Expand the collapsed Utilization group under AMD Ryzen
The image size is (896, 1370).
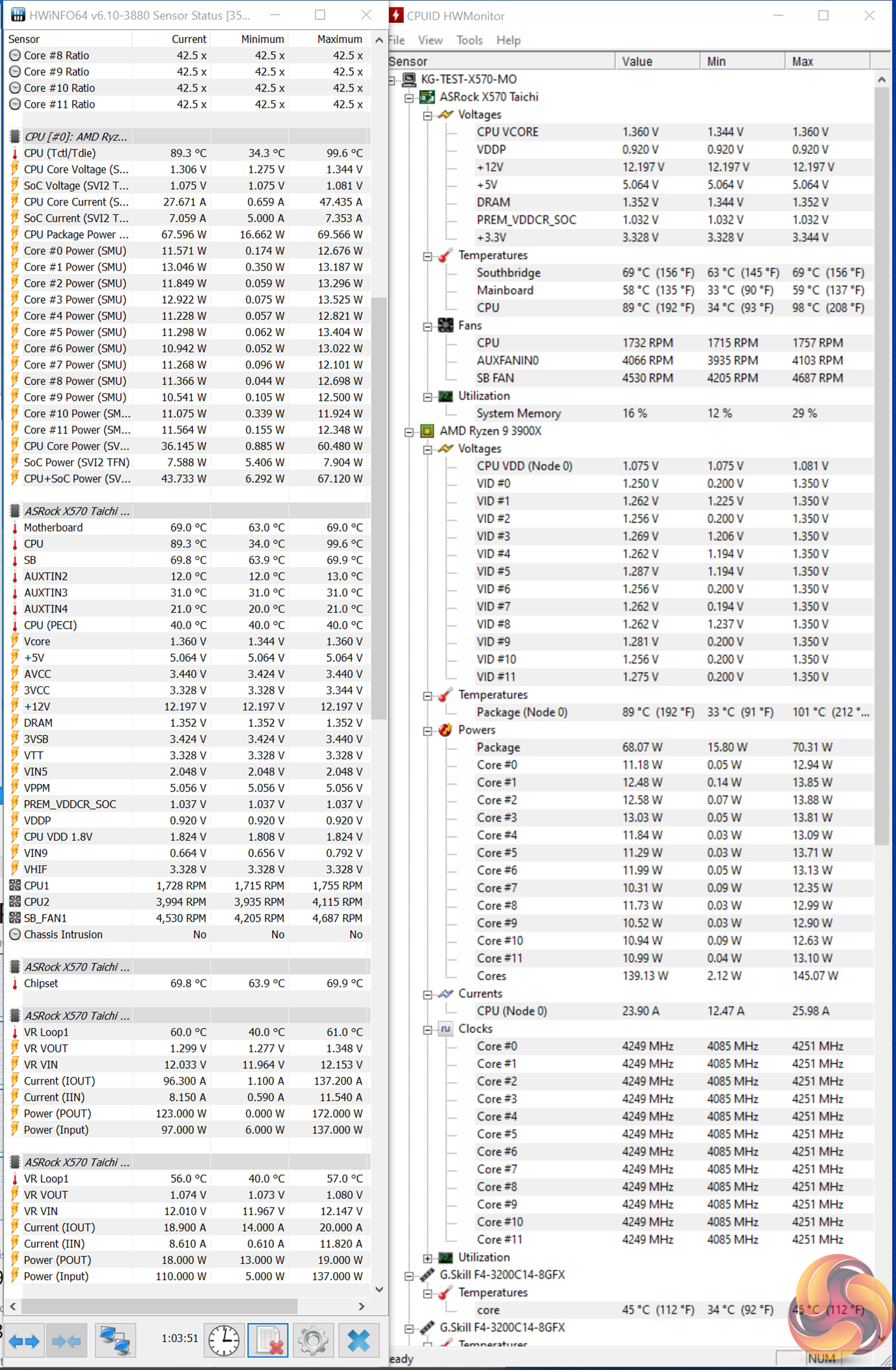click(x=428, y=1258)
